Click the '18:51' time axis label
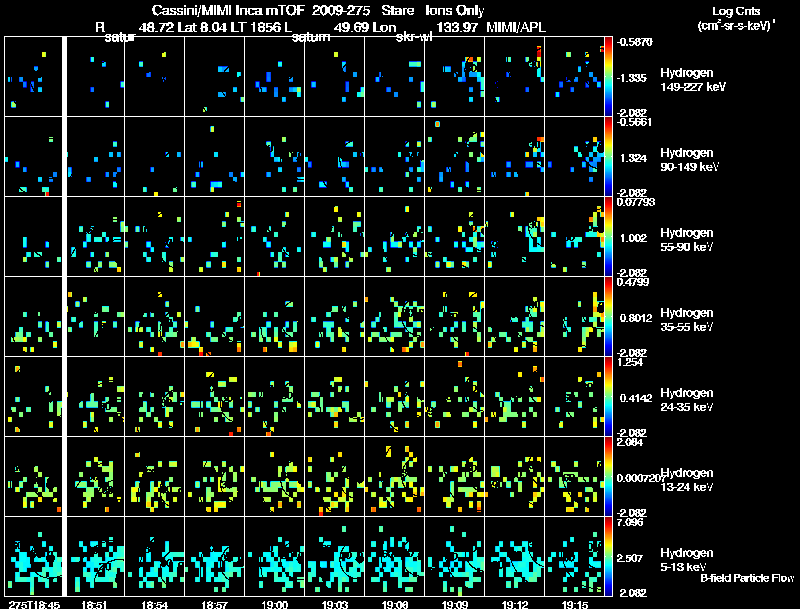This screenshot has width=800, height=609. point(94,605)
